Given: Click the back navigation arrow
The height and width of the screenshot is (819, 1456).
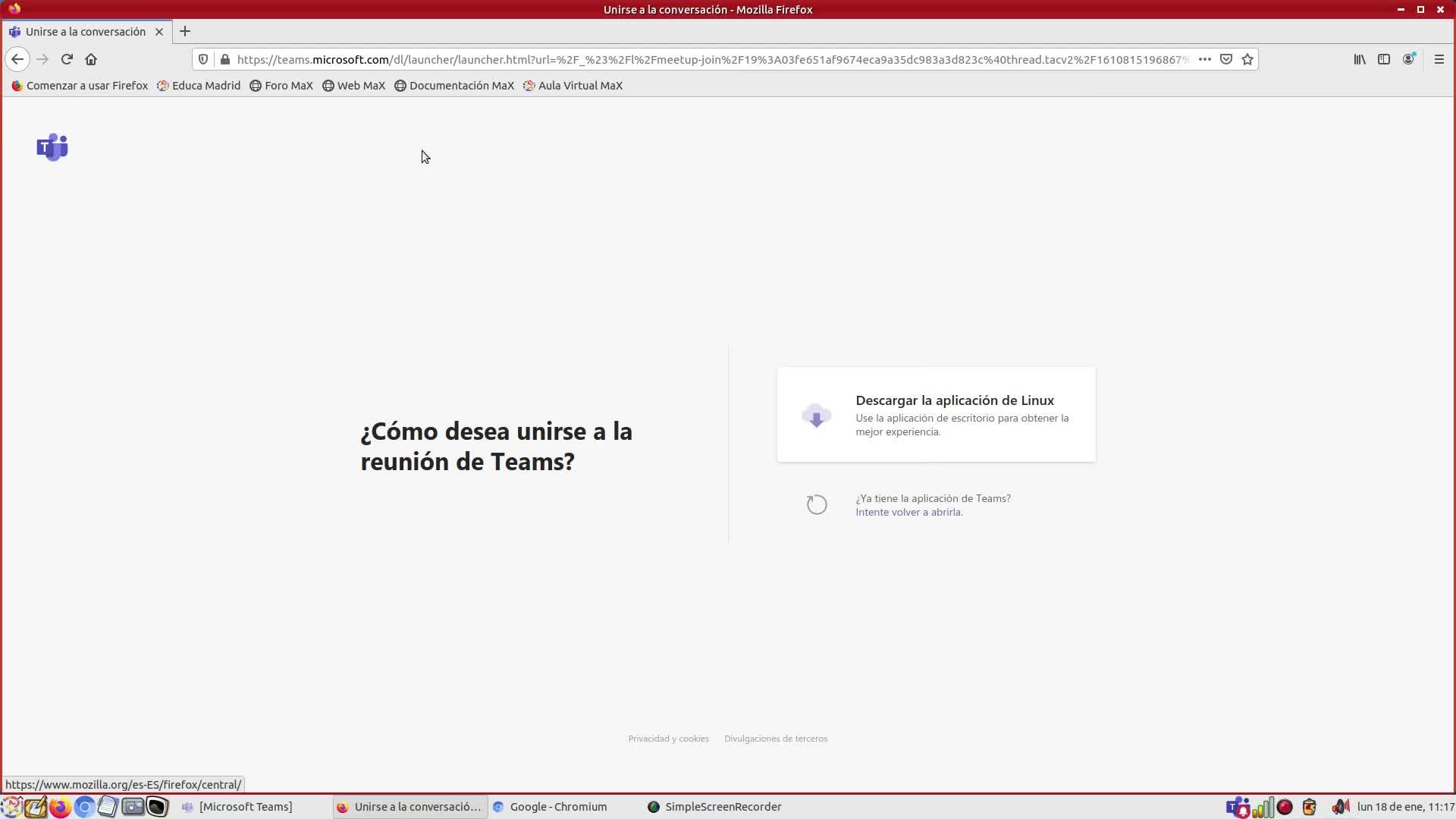Looking at the screenshot, I should pos(17,59).
